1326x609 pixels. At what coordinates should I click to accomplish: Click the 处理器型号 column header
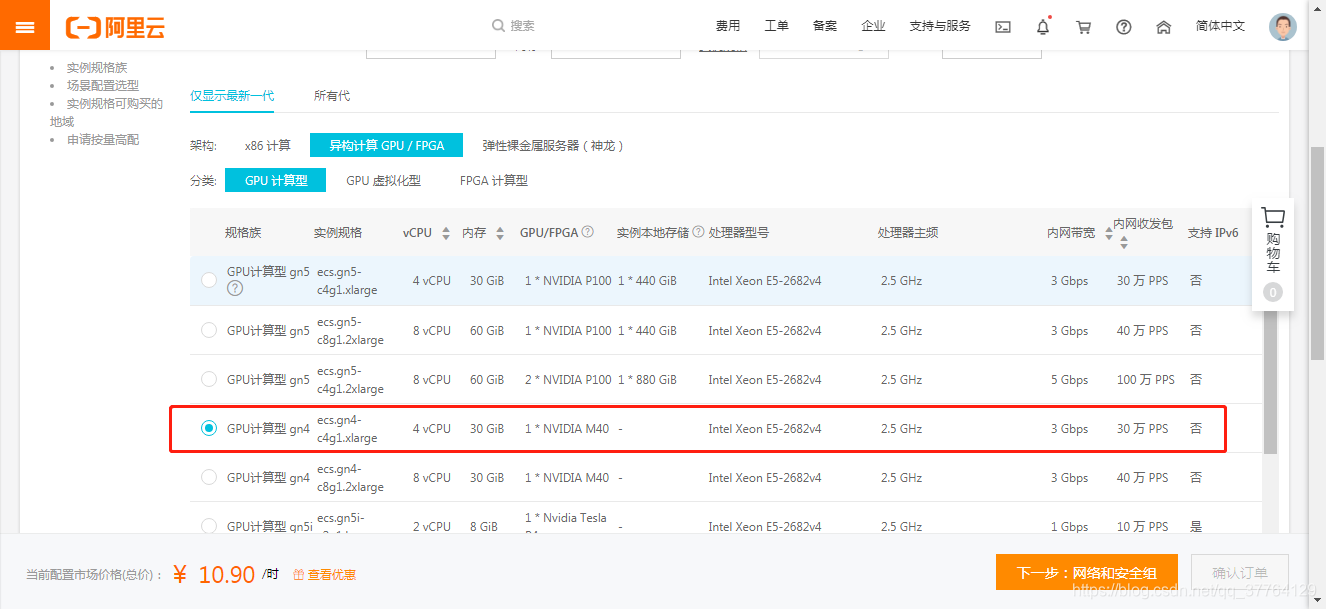pyautogui.click(x=739, y=232)
